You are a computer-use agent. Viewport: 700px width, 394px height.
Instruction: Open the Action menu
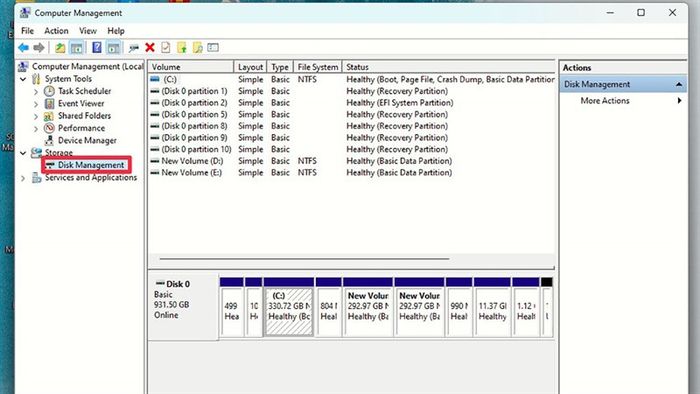click(x=56, y=31)
